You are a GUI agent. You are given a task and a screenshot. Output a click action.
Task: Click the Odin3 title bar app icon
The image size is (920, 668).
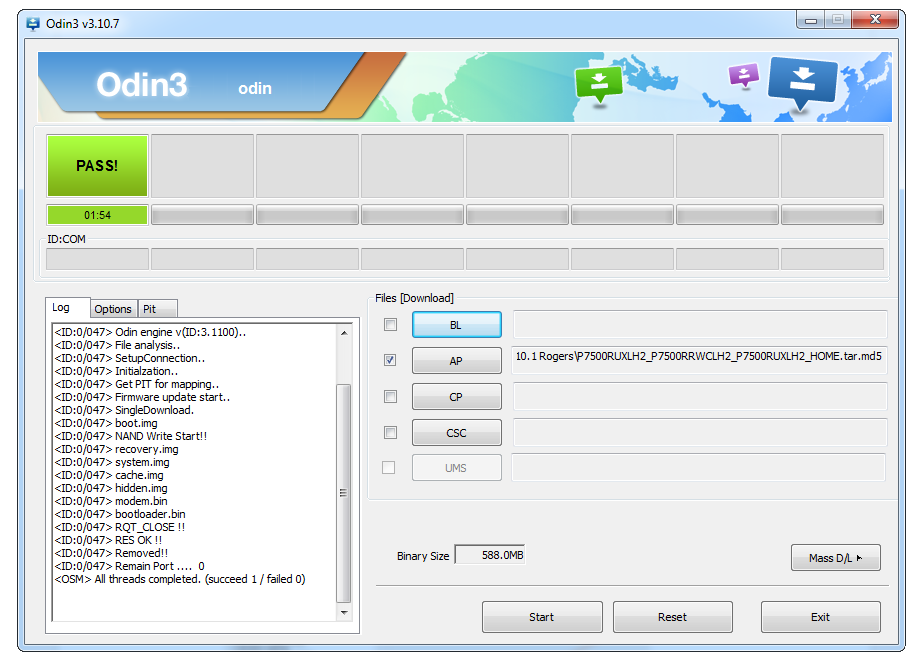[x=33, y=24]
